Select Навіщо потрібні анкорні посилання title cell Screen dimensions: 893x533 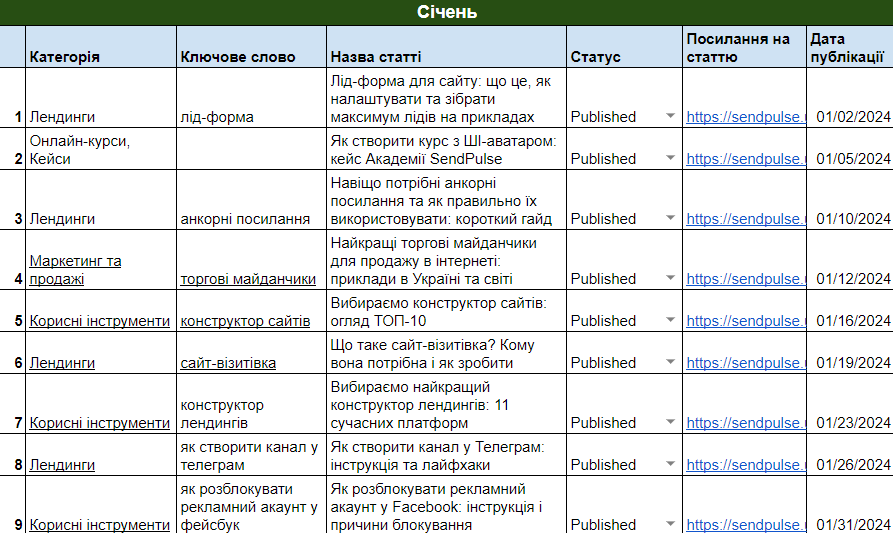click(446, 200)
